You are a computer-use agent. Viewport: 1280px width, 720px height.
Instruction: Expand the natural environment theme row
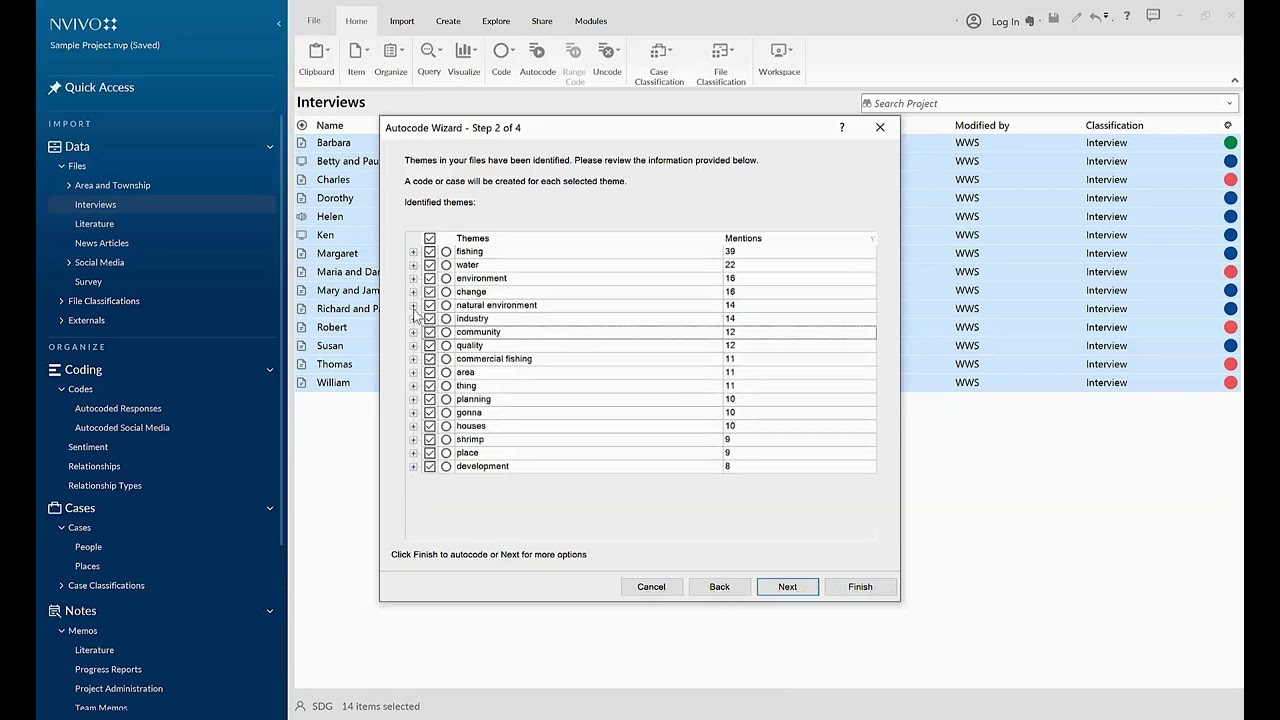(x=413, y=306)
